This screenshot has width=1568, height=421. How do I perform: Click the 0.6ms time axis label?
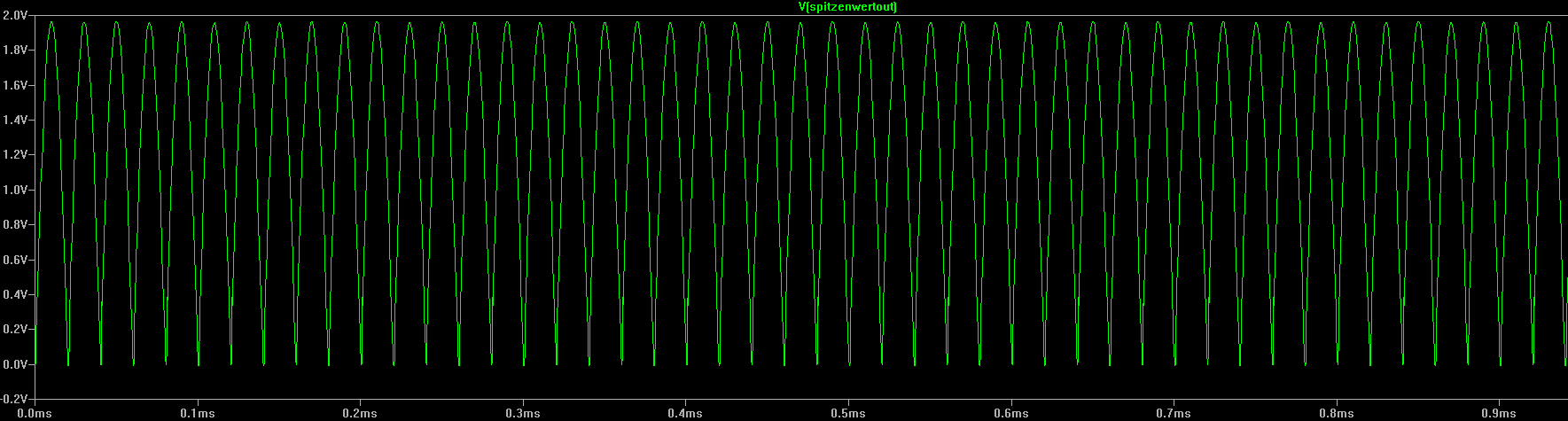[1010, 414]
